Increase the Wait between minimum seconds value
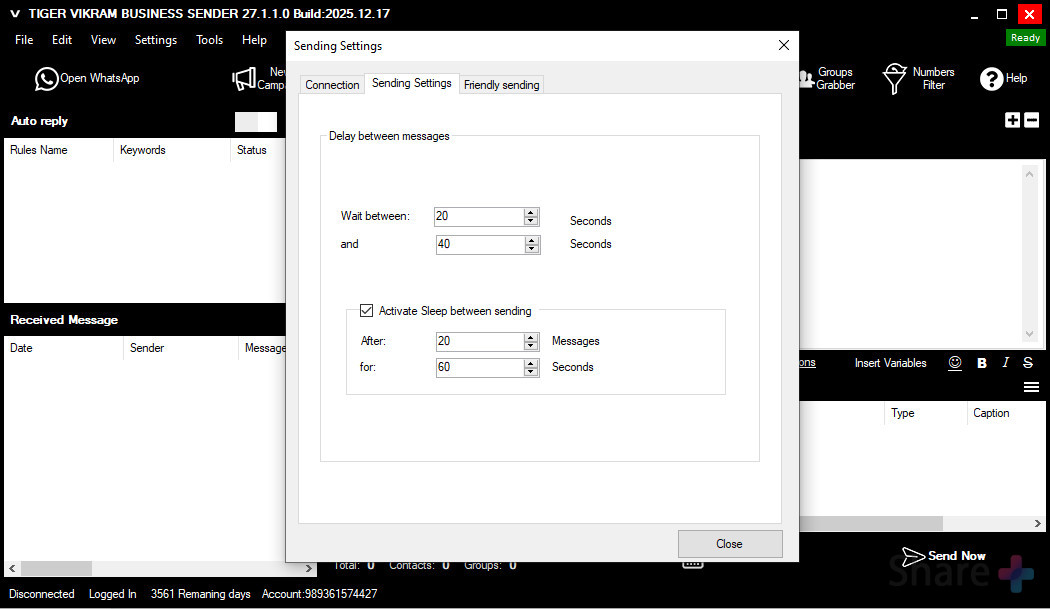 [x=531, y=212]
